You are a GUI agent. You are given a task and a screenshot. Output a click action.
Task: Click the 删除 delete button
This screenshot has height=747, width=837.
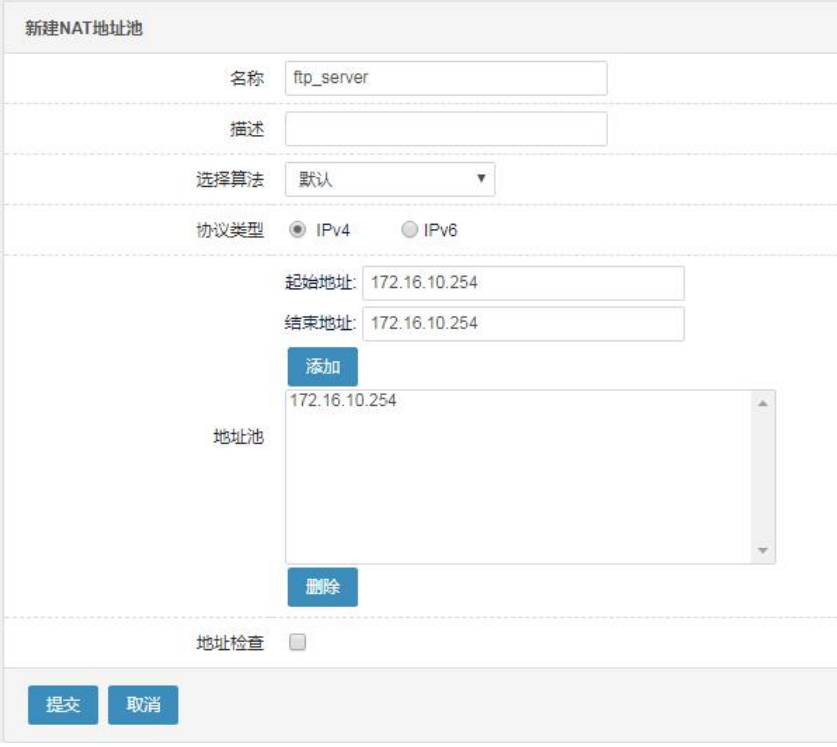coord(322,587)
